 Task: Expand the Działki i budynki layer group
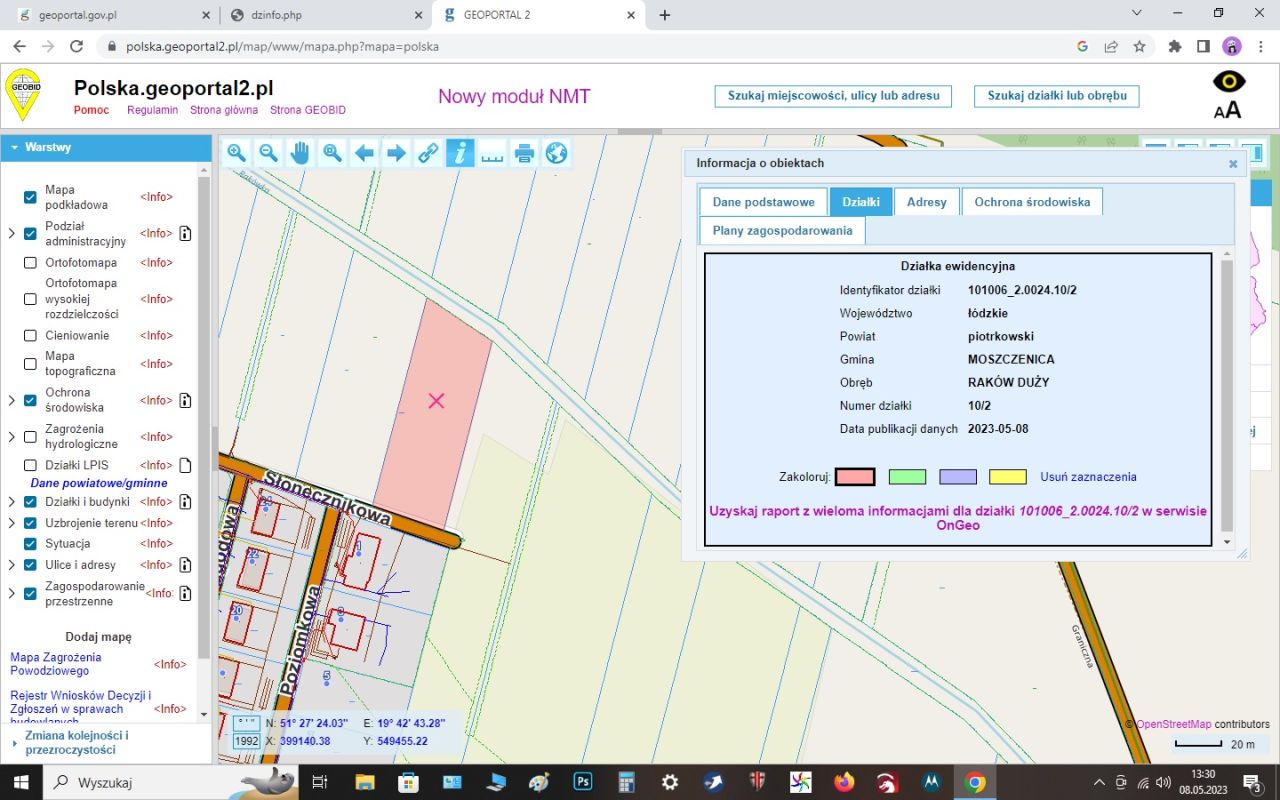(12, 502)
